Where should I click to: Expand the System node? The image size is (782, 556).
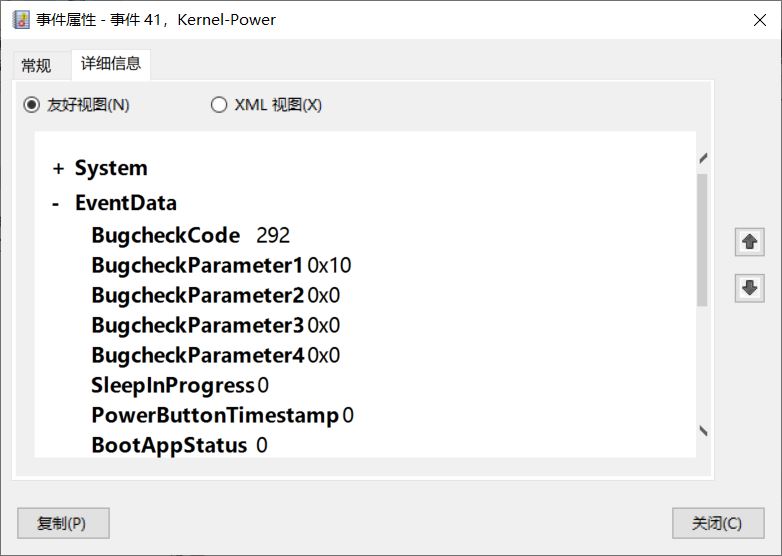click(58, 169)
